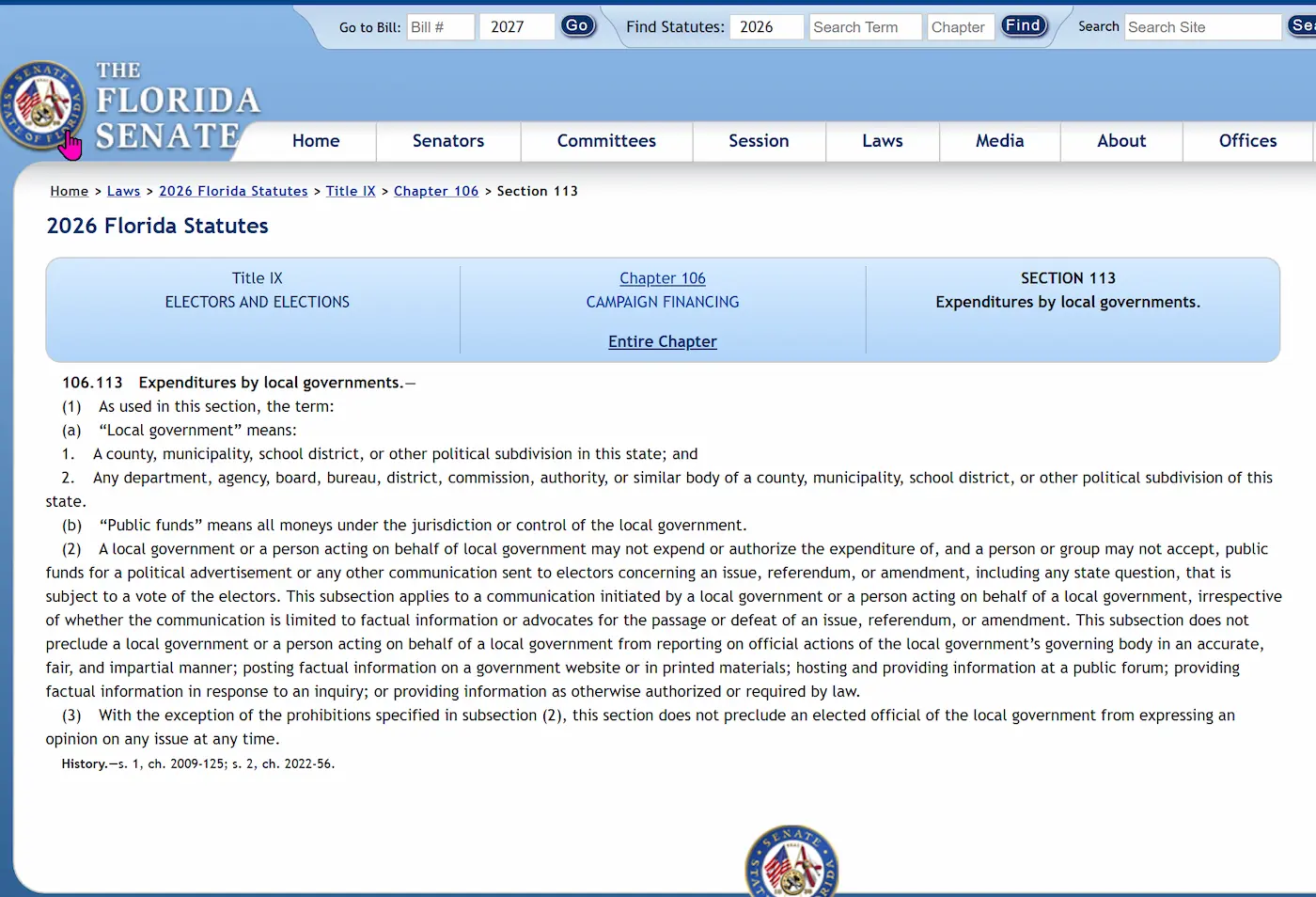Viewport: 1316px width, 897px height.
Task: Open the Offices menu item
Action: pos(1247,141)
